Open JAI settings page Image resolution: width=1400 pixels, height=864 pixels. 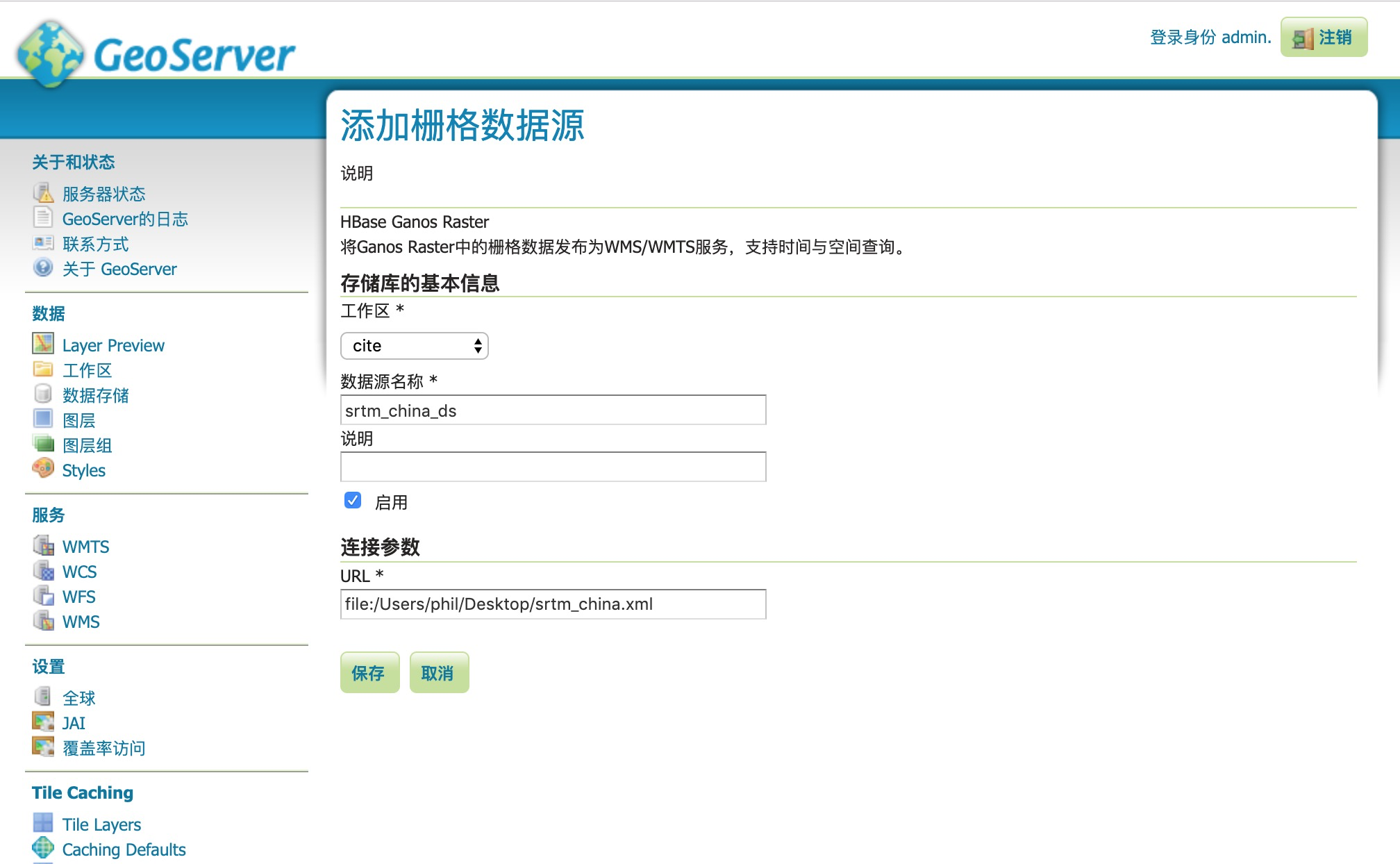[x=72, y=721]
